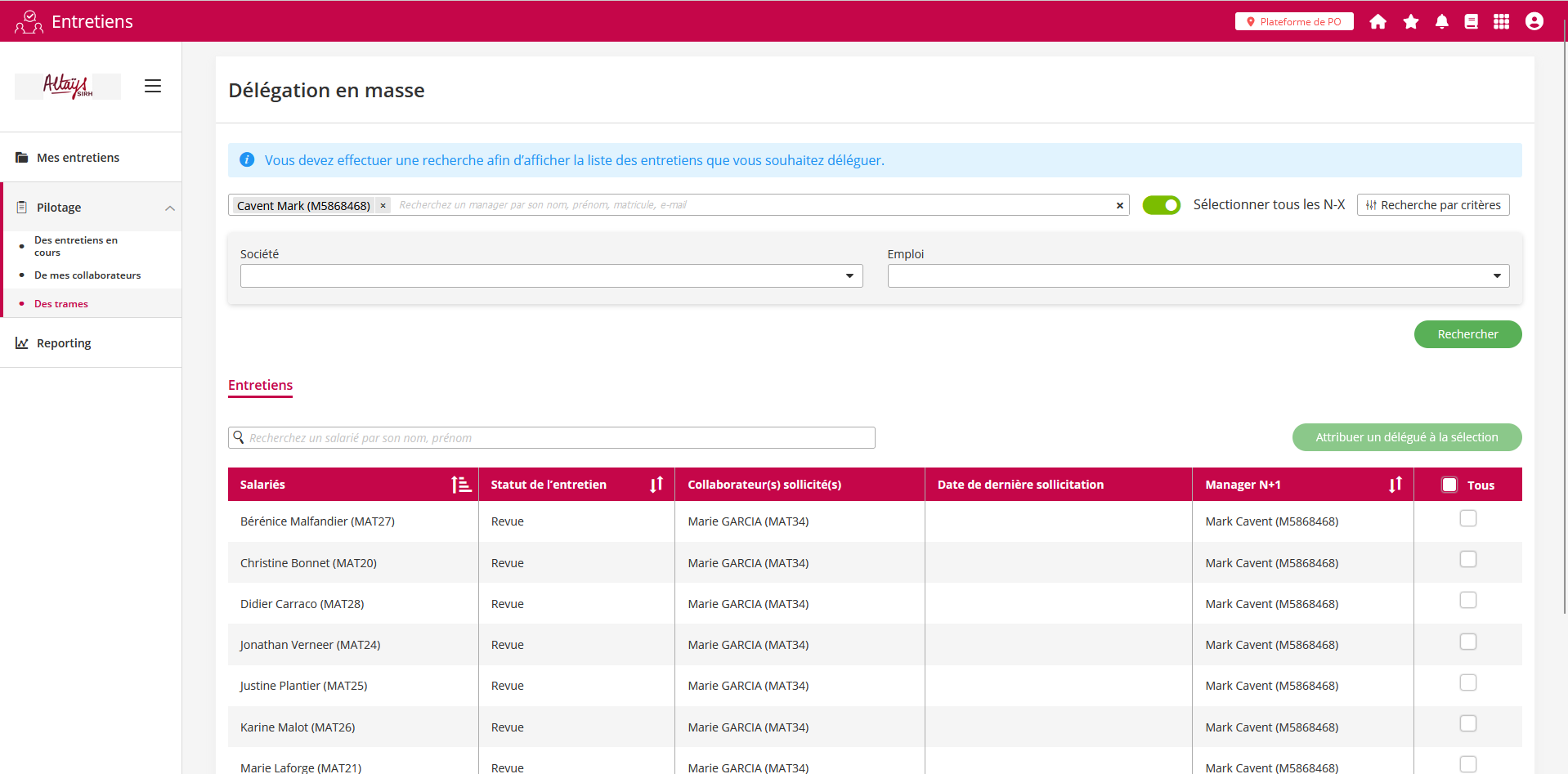Select checkbox for Bérénice Malfandier row

click(1467, 519)
